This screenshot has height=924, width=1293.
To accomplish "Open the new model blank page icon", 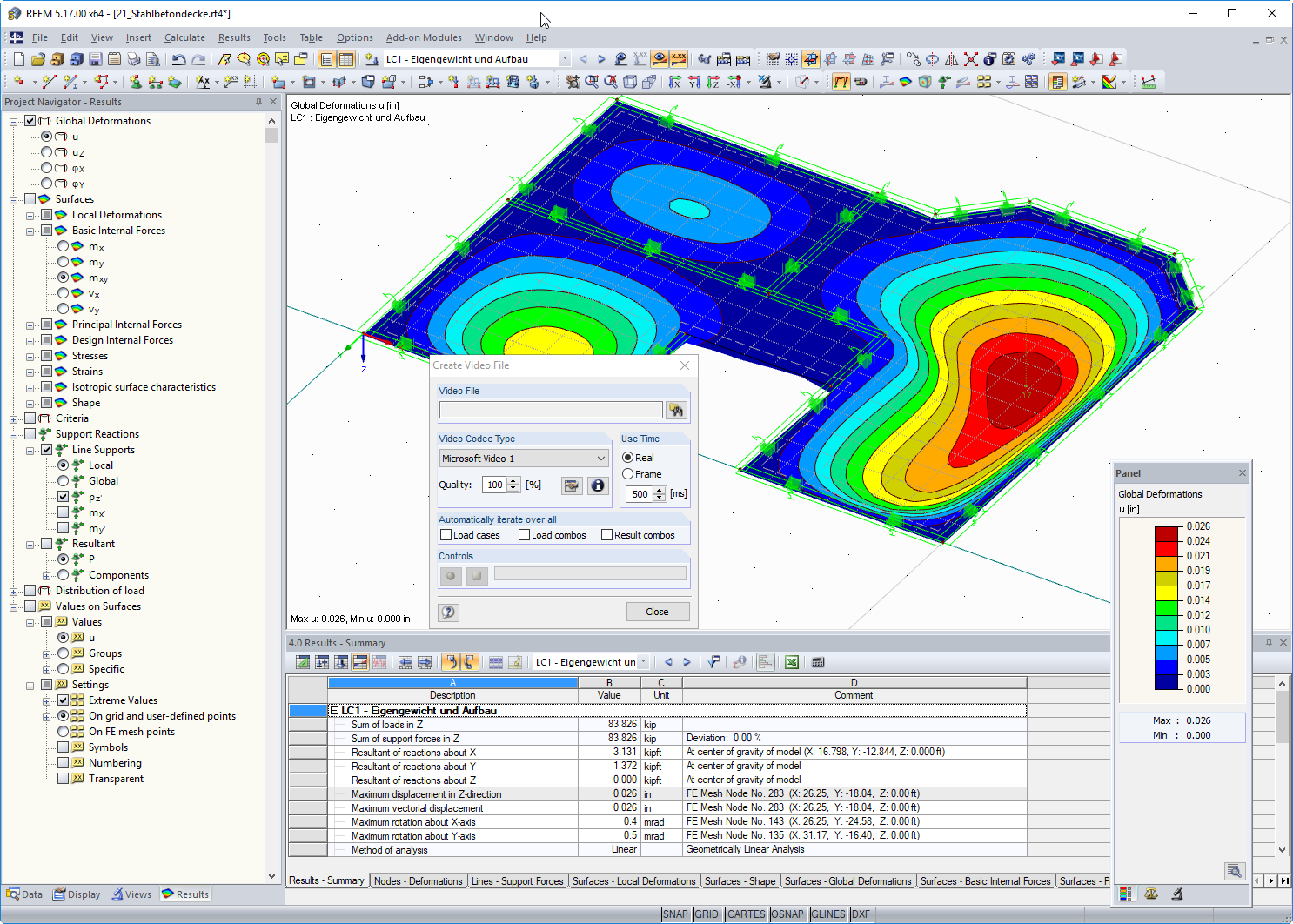I will pyautogui.click(x=18, y=59).
